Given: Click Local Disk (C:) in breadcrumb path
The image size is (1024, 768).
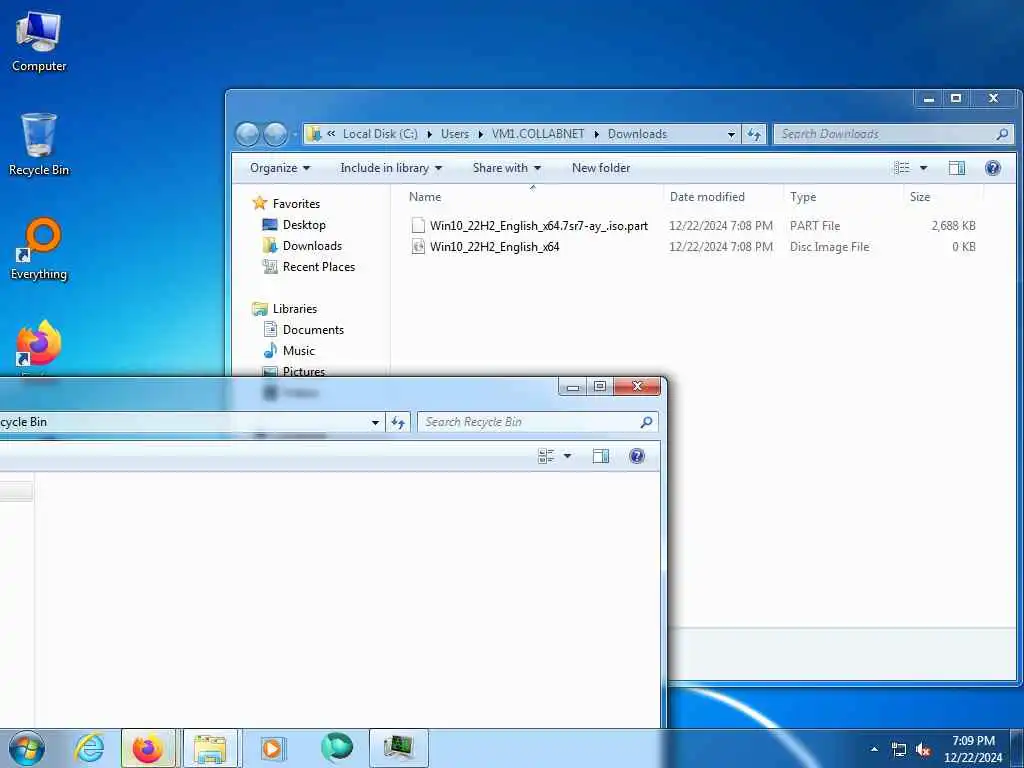Looking at the screenshot, I should click(x=380, y=134).
